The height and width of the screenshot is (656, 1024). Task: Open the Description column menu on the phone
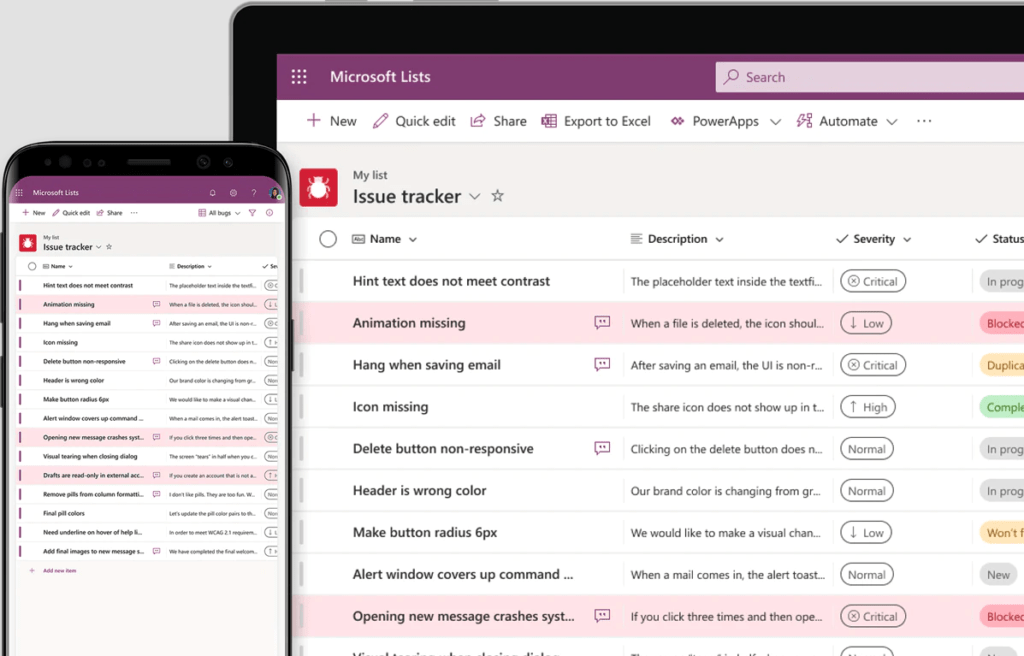click(x=210, y=267)
